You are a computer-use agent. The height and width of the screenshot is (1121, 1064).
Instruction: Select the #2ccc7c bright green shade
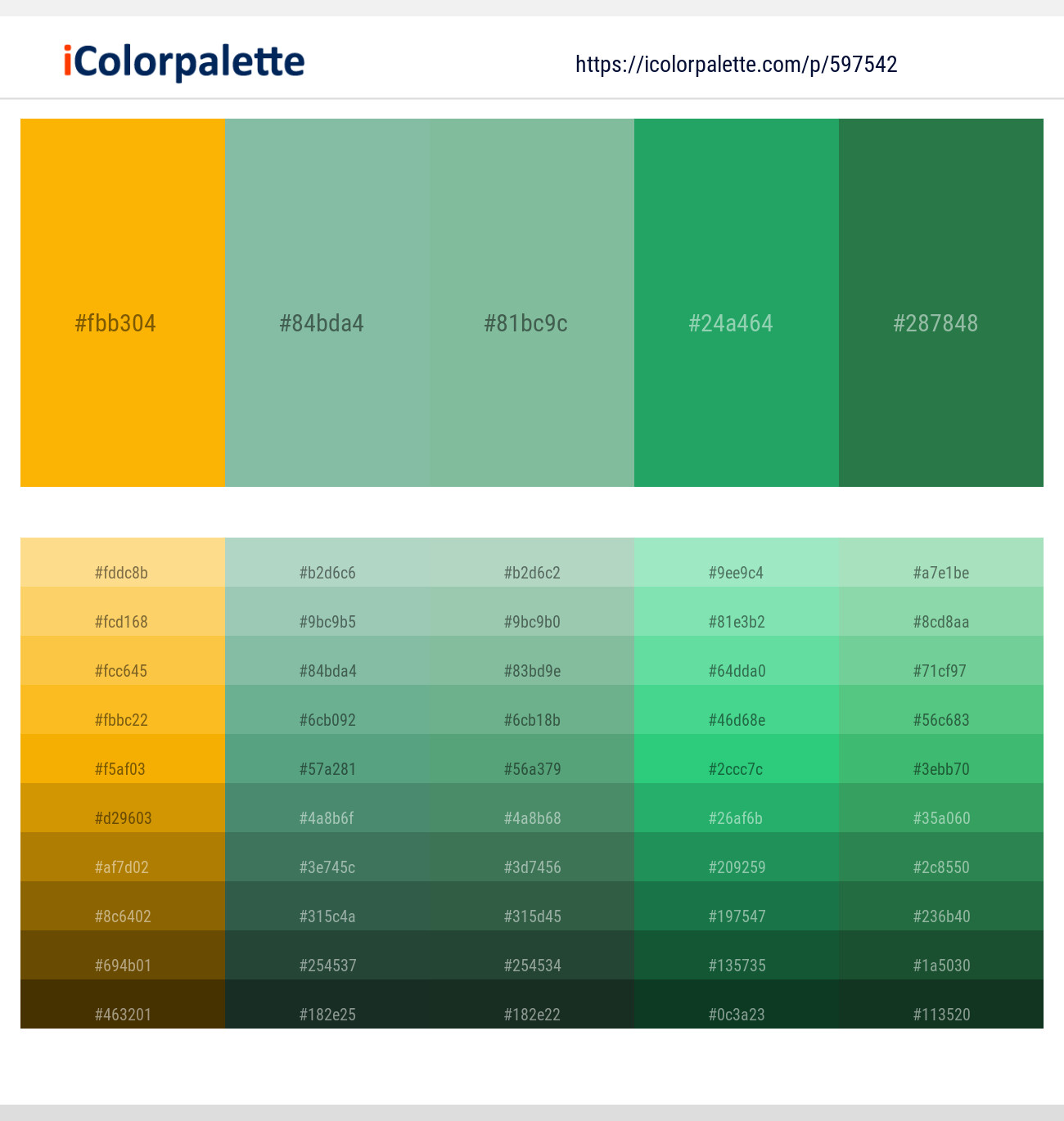click(737, 759)
